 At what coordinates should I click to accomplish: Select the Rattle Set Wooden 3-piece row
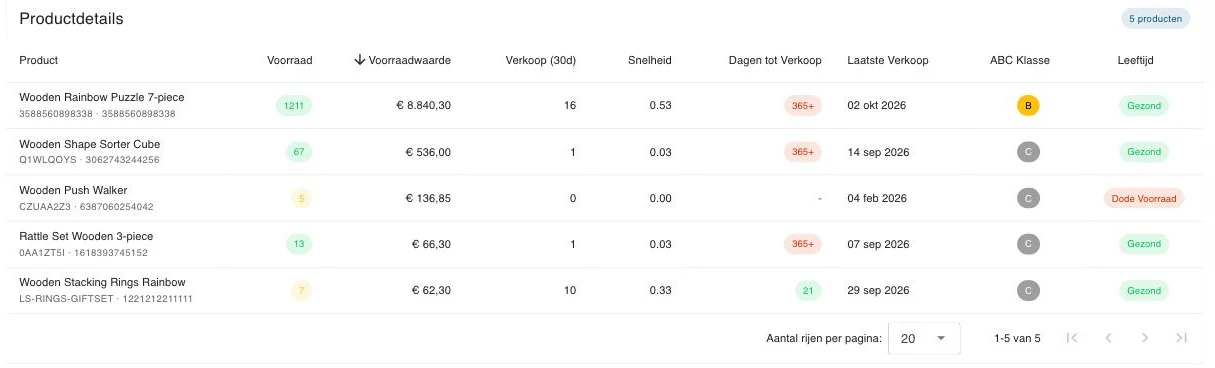pos(607,244)
